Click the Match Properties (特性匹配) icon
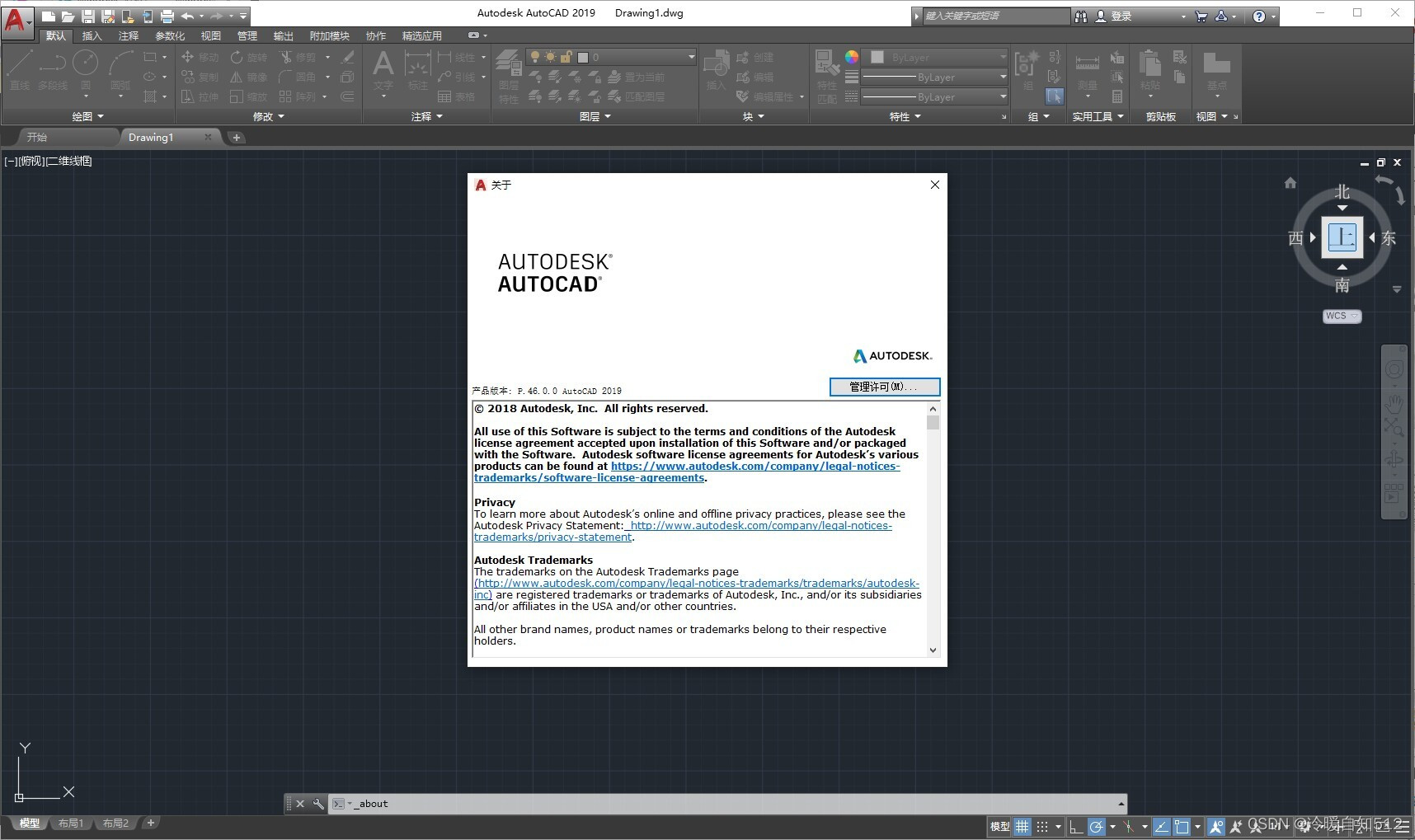 [827, 76]
